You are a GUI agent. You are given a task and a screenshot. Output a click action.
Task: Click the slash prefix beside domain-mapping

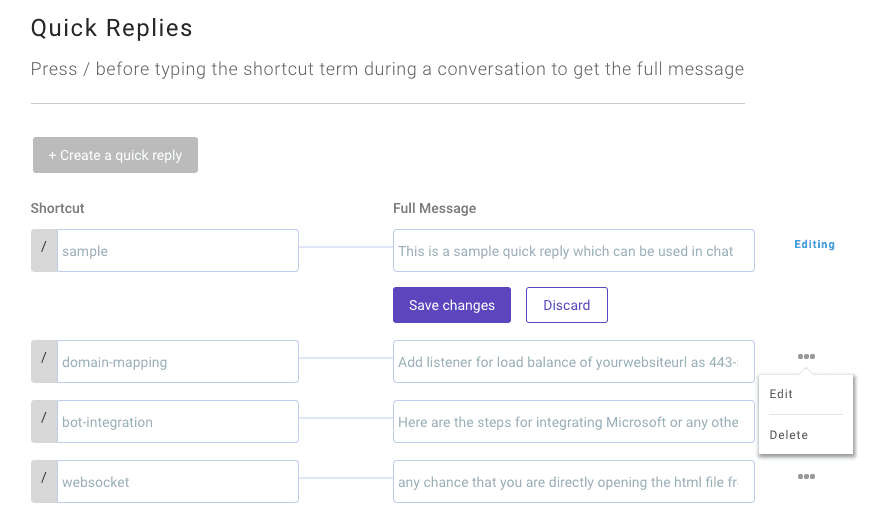tap(44, 361)
